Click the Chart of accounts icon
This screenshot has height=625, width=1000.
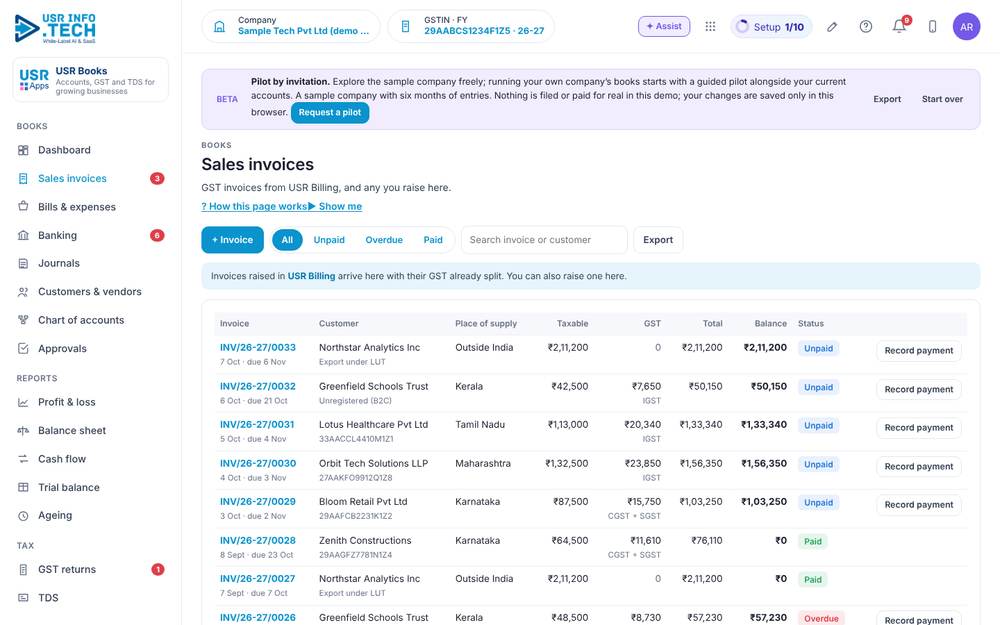tap(23, 320)
